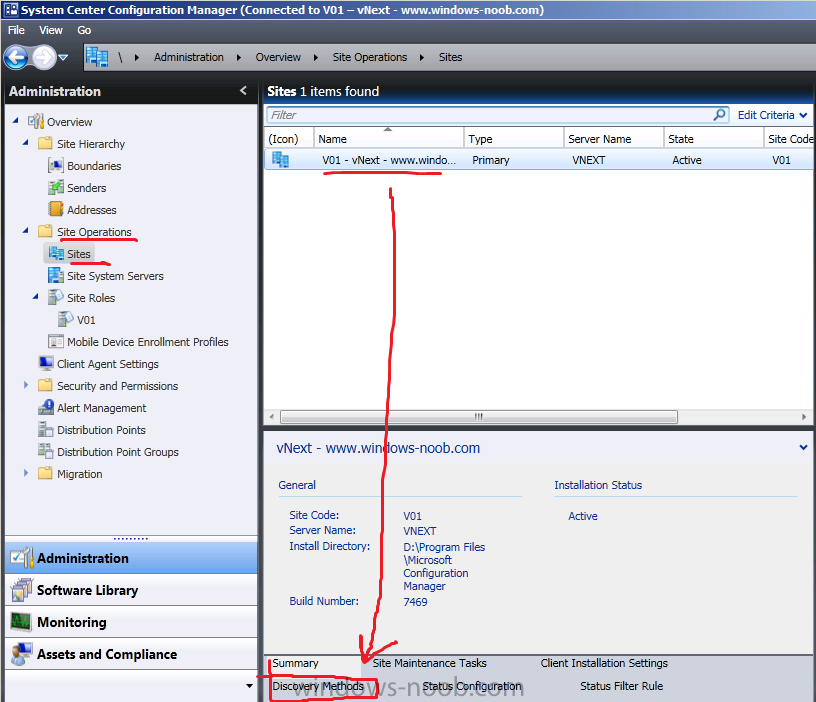Switch to the Discovery Methods tab
This screenshot has width=816, height=702.
pyautogui.click(x=318, y=686)
